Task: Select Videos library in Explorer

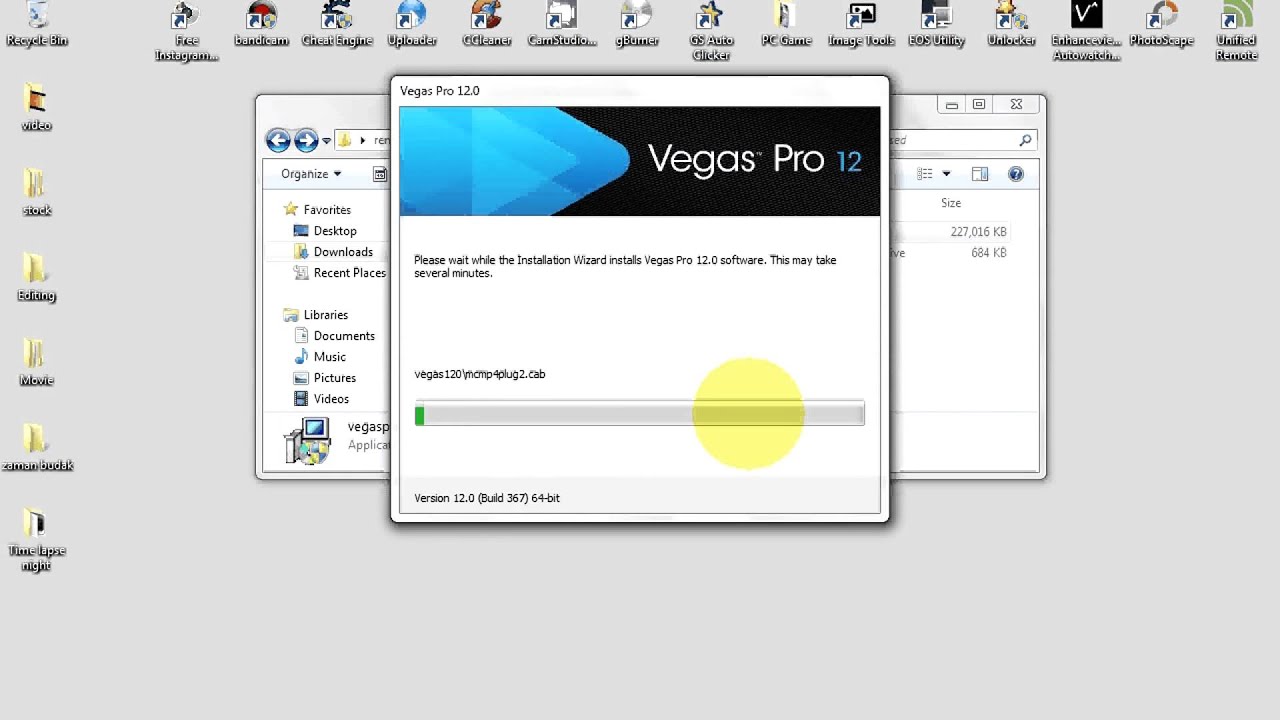Action: (322, 399)
